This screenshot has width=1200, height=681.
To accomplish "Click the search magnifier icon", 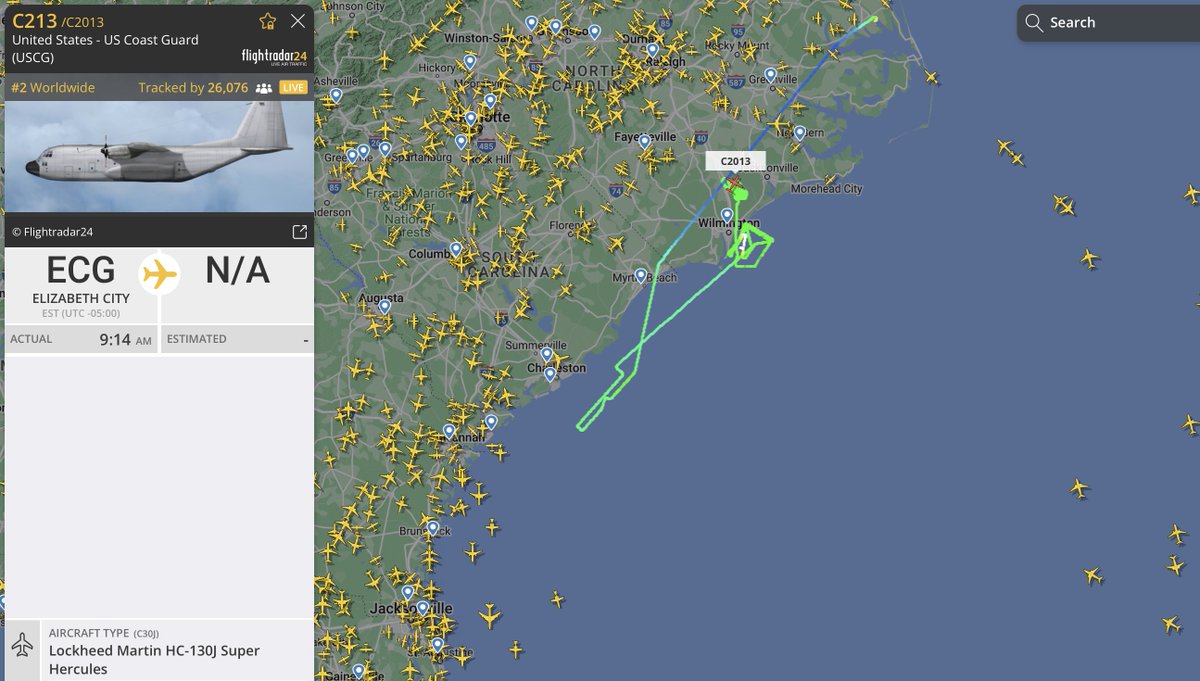I will pos(1034,23).
